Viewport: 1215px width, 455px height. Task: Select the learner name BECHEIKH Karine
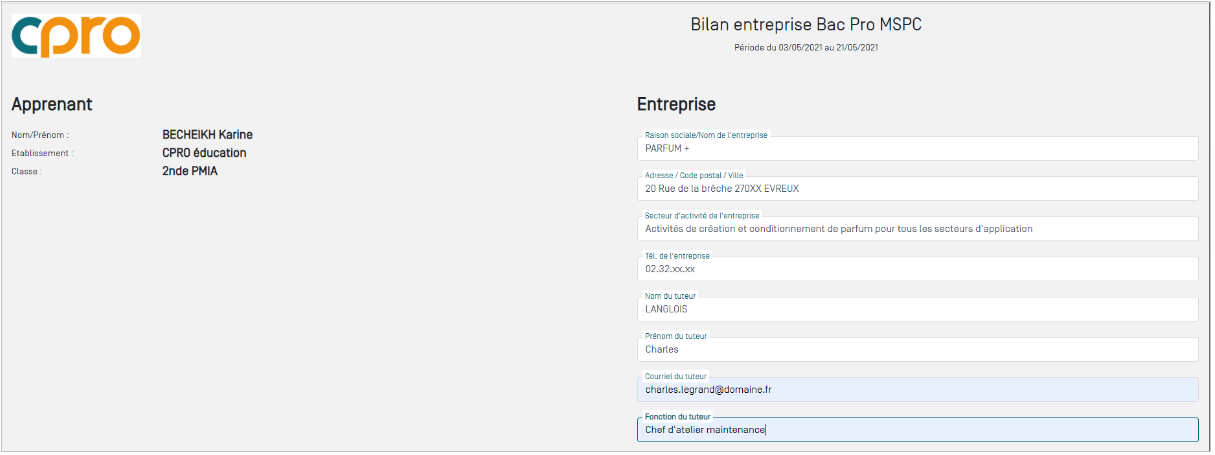click(x=207, y=135)
